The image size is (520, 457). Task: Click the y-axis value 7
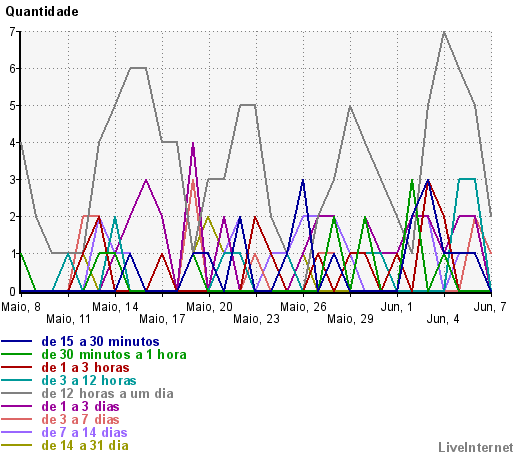[12, 32]
